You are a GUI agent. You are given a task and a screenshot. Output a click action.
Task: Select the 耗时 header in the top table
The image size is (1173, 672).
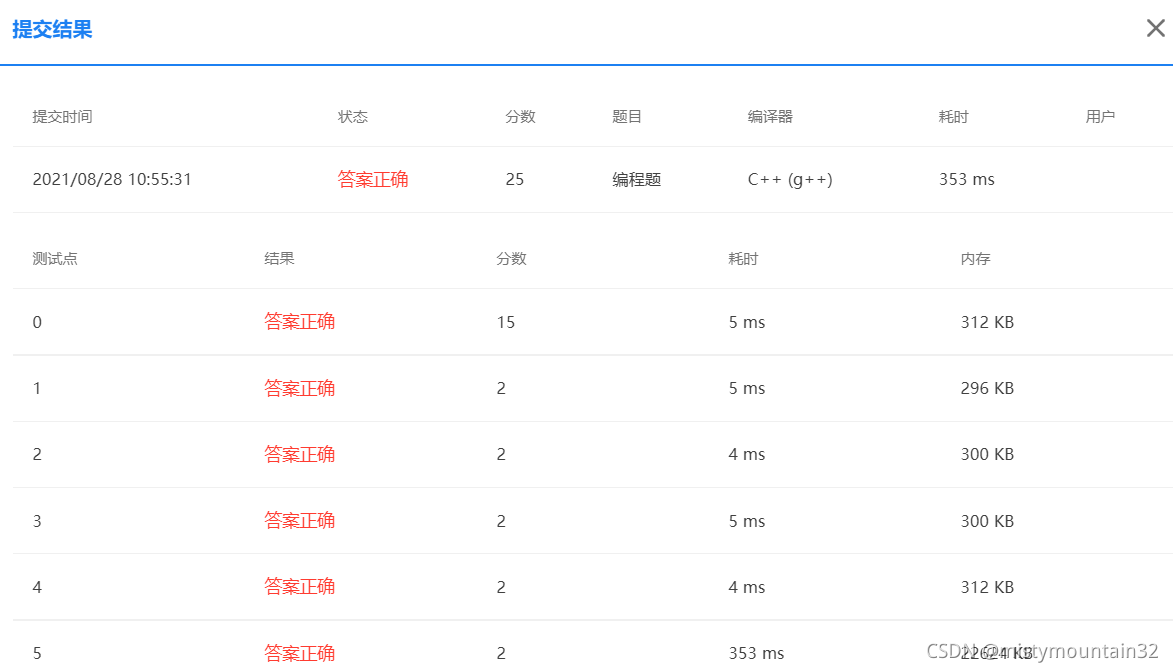coord(952,116)
